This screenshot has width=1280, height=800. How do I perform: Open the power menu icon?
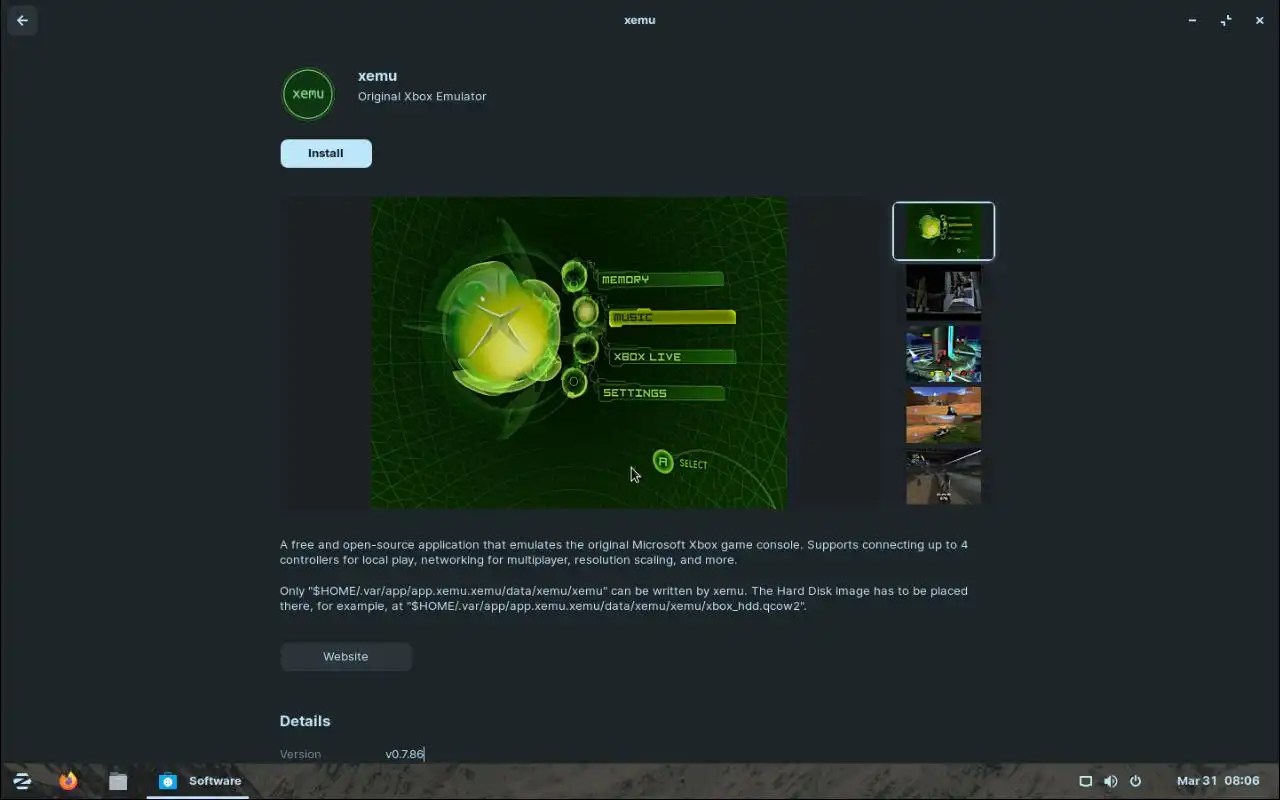1135,781
